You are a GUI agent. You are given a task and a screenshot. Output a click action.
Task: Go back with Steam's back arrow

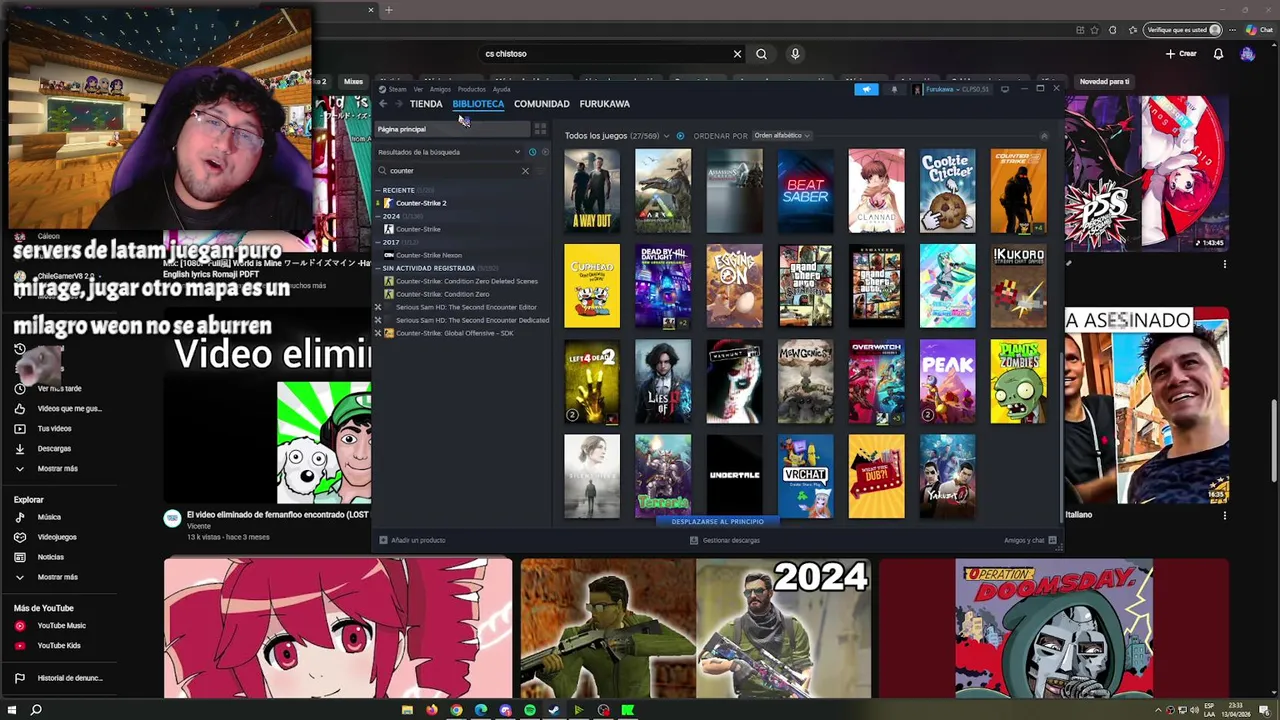383,104
